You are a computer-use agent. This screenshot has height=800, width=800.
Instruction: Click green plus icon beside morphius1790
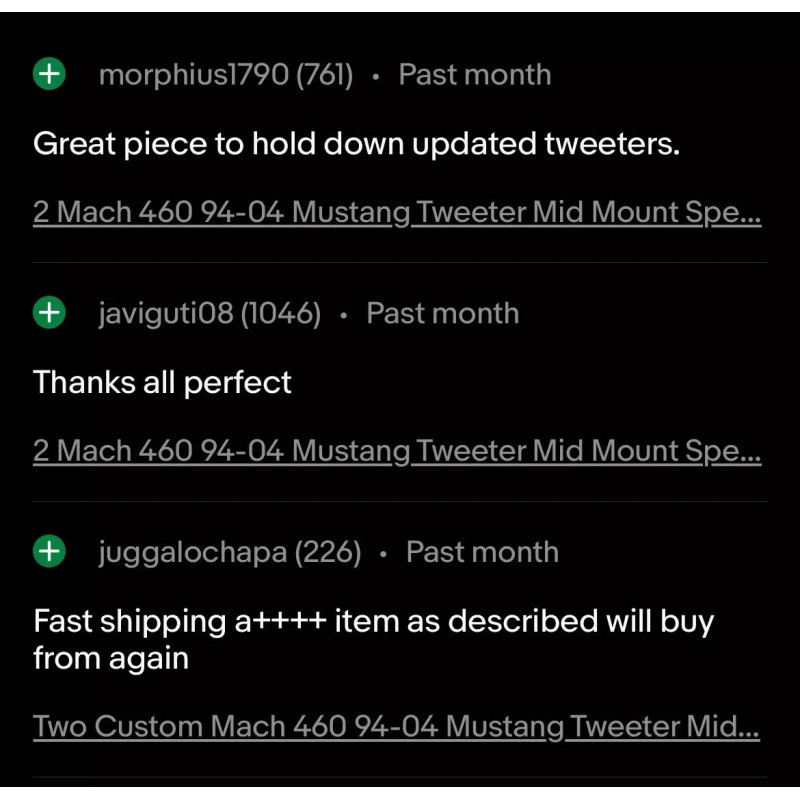click(x=49, y=74)
